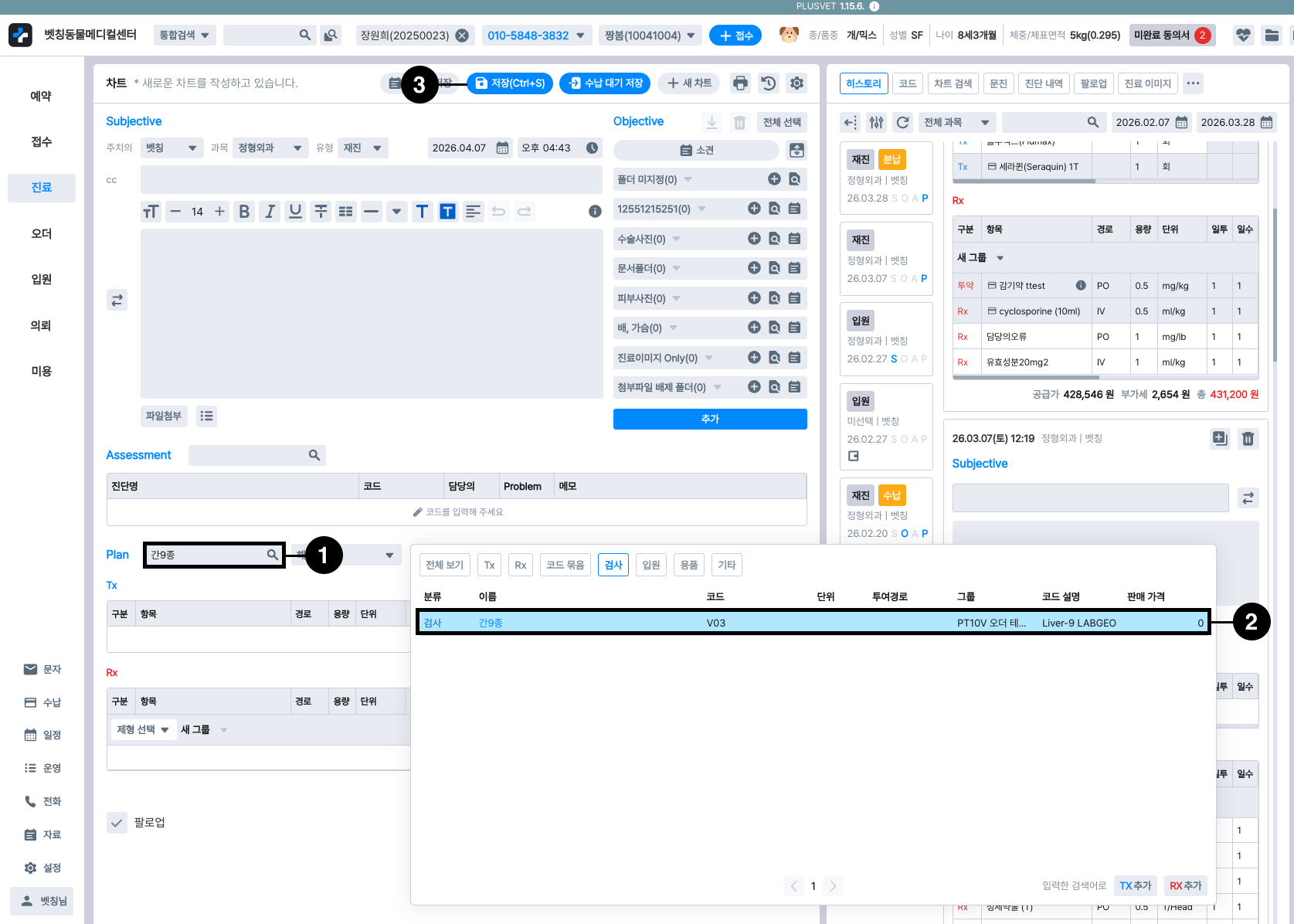Toggle bold text formatting
The width and height of the screenshot is (1294, 924).
click(x=244, y=212)
